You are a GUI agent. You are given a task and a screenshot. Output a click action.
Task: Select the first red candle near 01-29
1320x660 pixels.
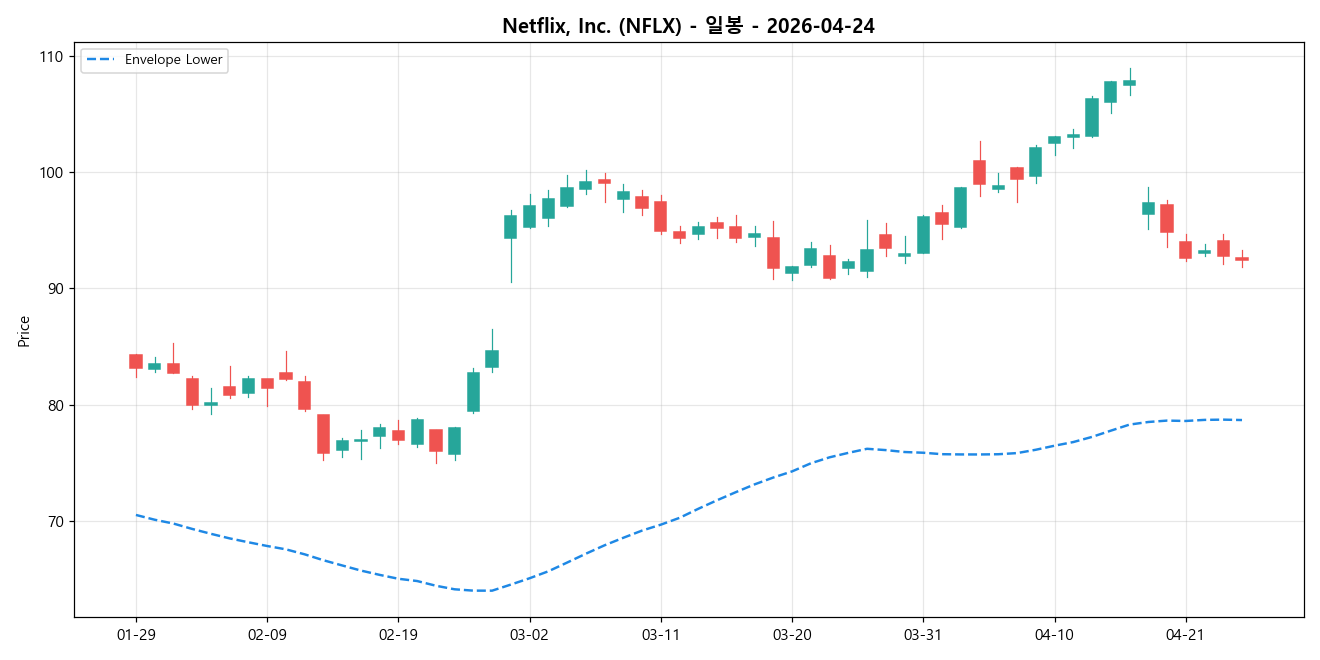point(137,360)
